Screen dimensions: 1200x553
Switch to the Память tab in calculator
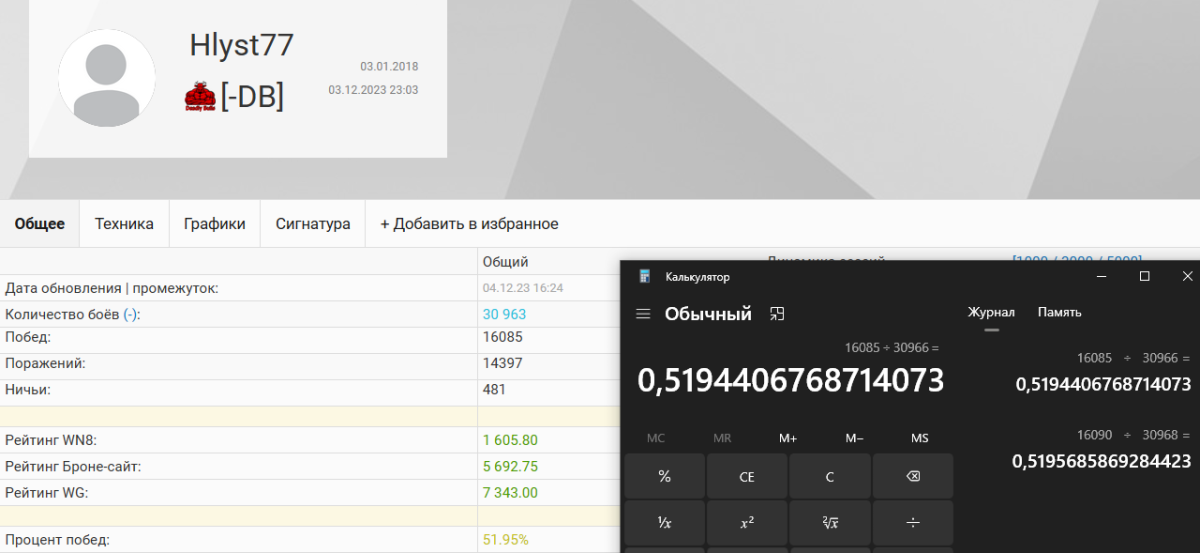(x=1059, y=312)
